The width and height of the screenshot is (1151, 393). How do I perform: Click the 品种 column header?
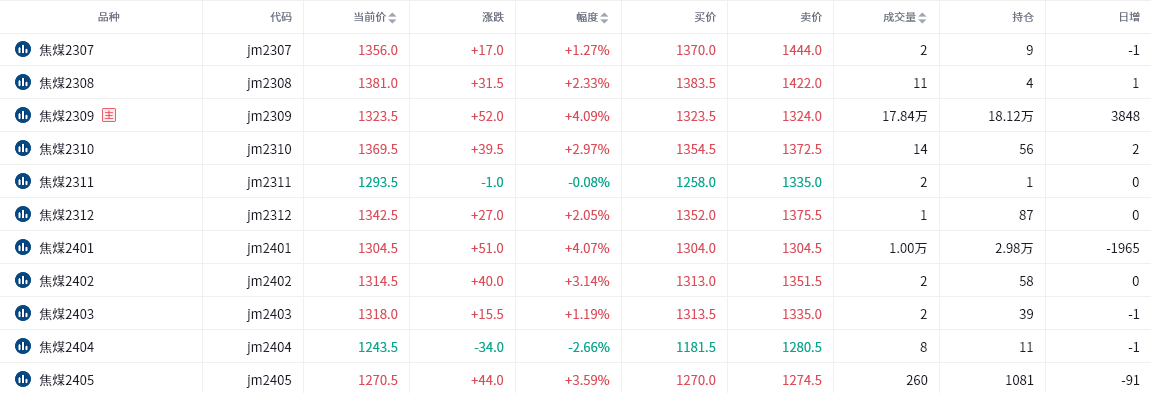pos(108,17)
